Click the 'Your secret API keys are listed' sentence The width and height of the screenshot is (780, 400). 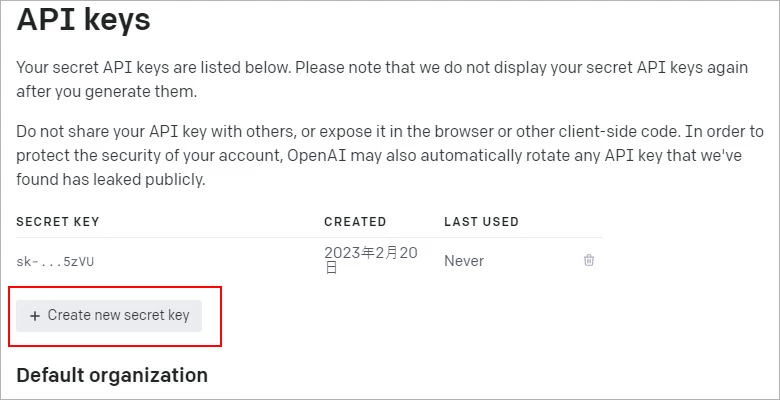pyautogui.click(x=150, y=69)
